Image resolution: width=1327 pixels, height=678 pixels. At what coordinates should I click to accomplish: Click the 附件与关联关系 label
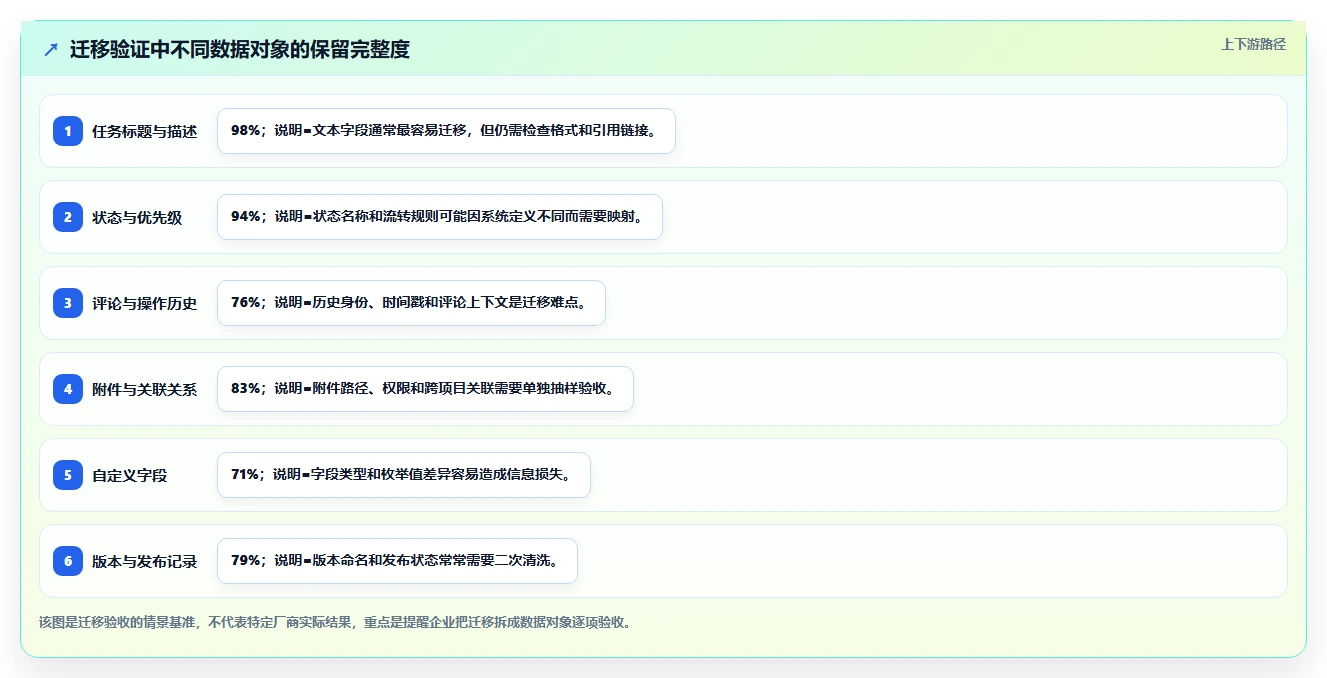(145, 389)
